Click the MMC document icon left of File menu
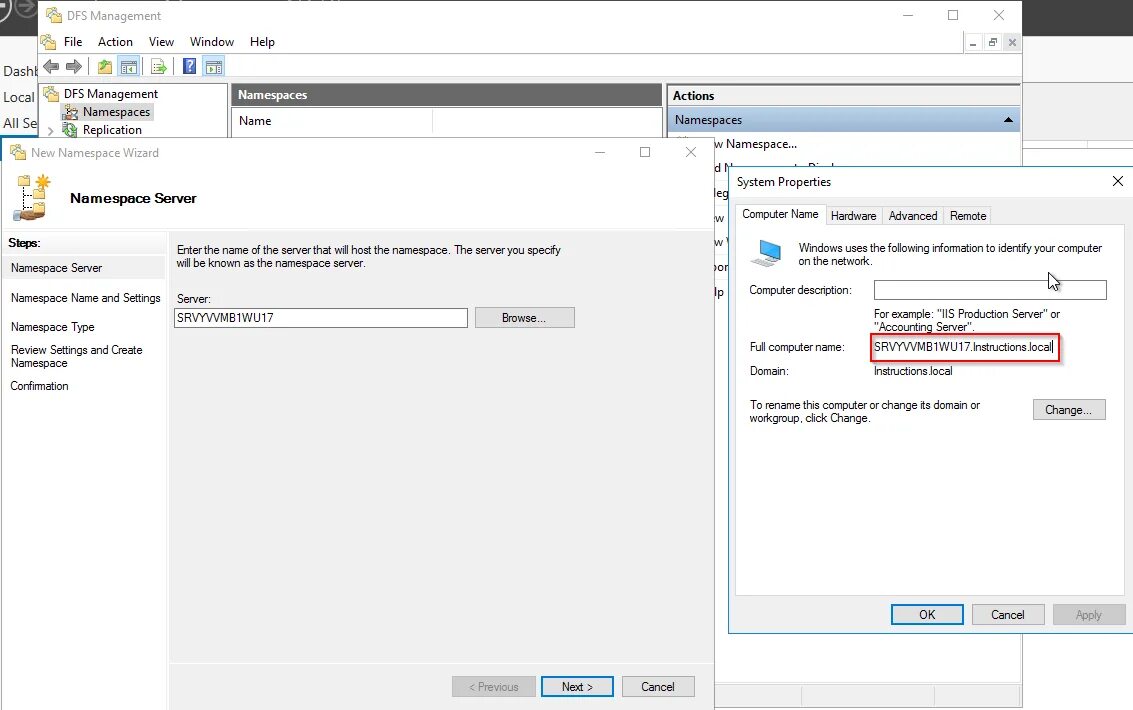 point(48,42)
